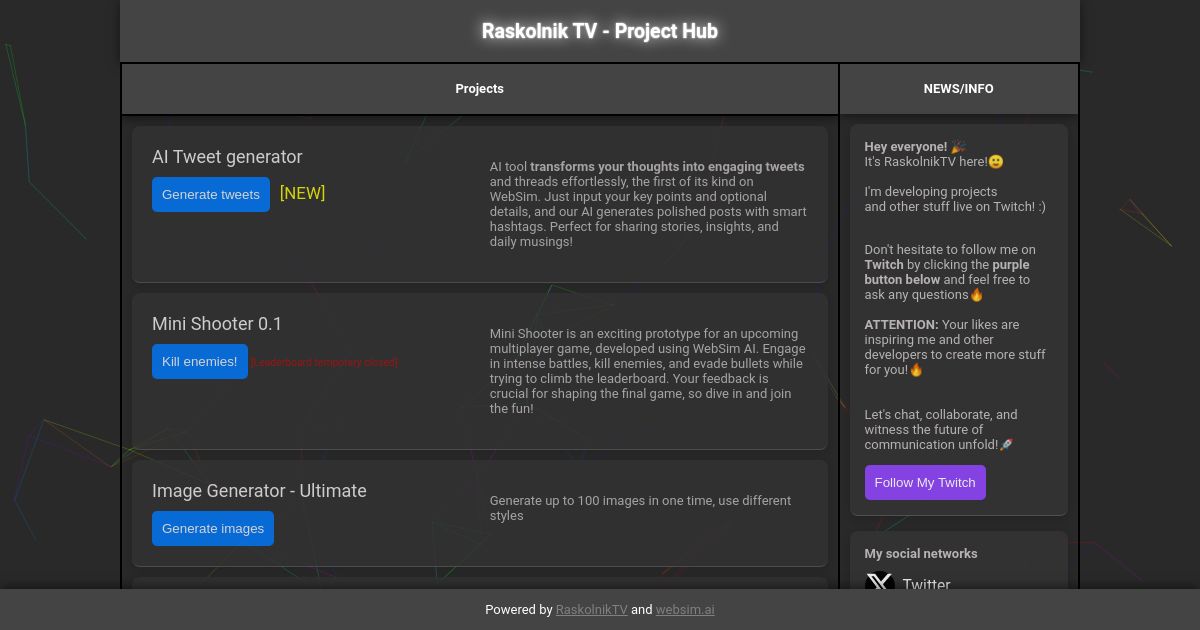Image resolution: width=1200 pixels, height=630 pixels.
Task: Click the Twitter label under My social networks
Action: point(926,584)
